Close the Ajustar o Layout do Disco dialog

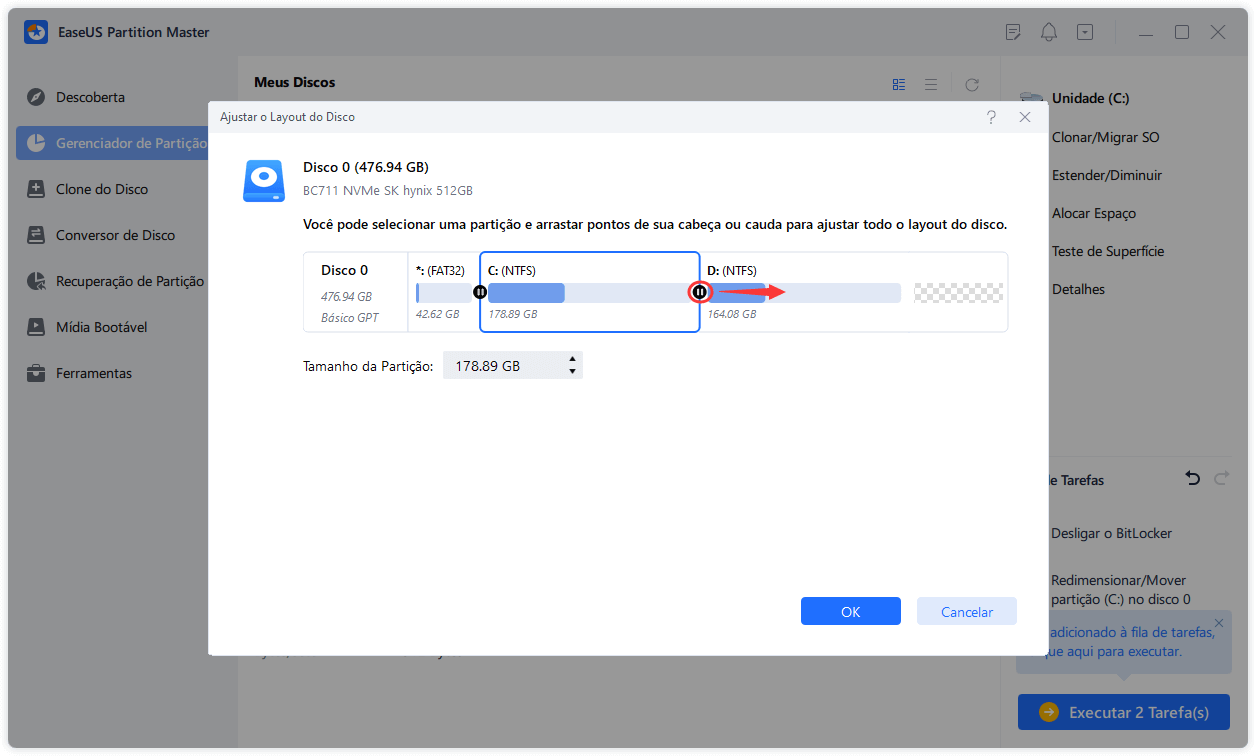pos(1025,117)
